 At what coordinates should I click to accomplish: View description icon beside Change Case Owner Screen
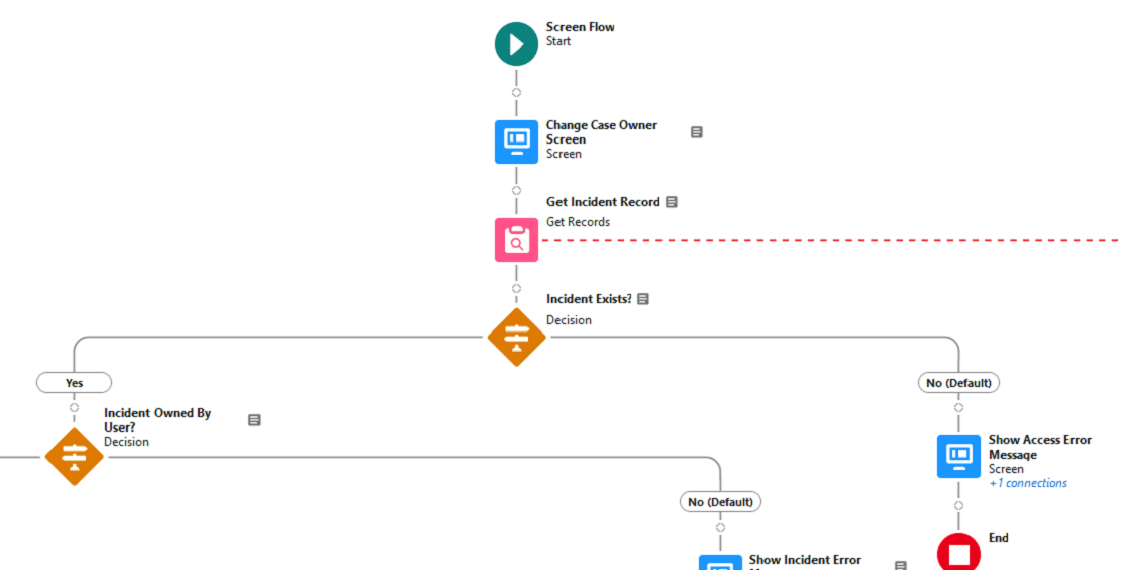tap(697, 132)
